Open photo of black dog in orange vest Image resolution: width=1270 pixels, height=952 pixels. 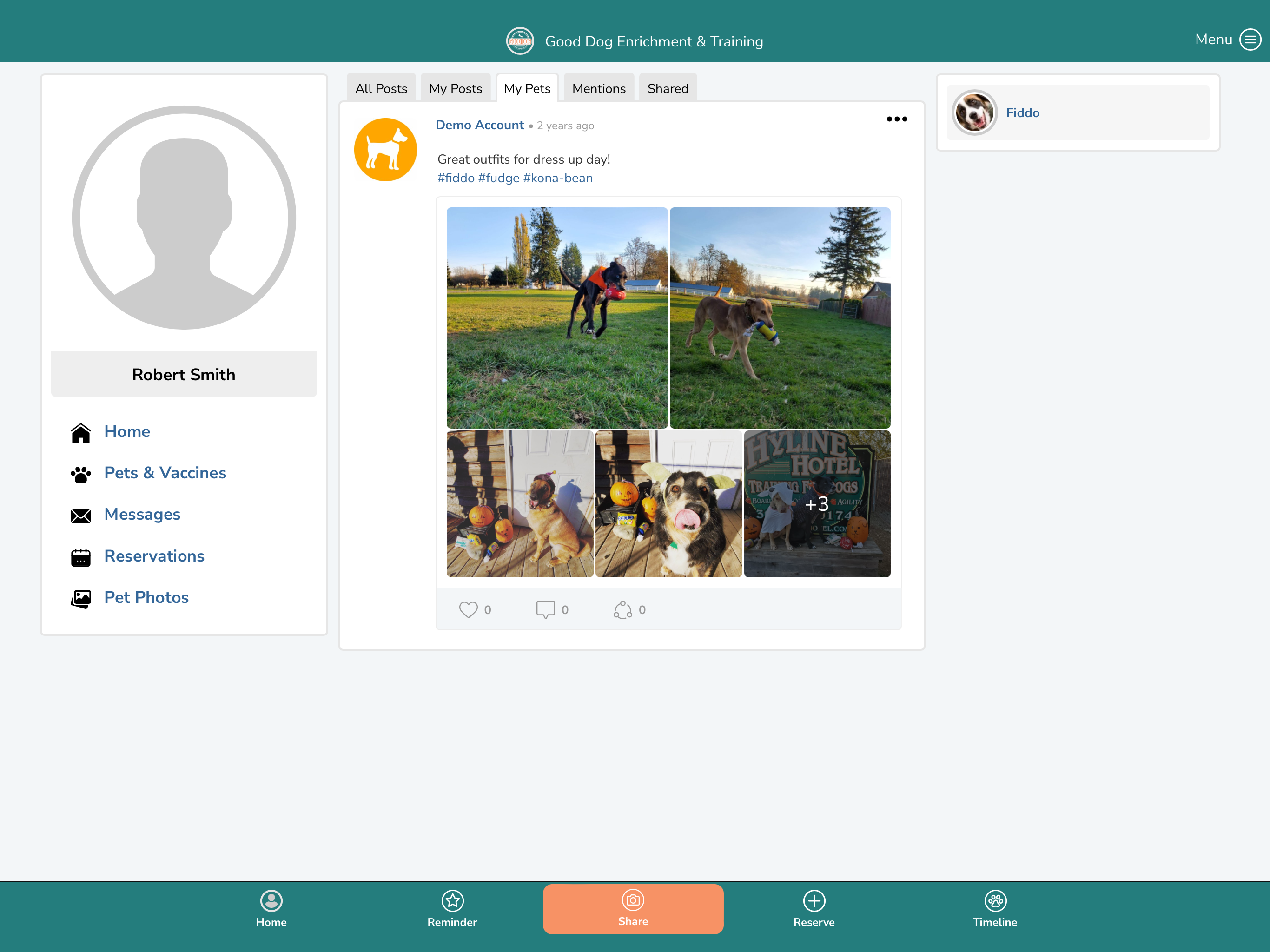click(557, 317)
